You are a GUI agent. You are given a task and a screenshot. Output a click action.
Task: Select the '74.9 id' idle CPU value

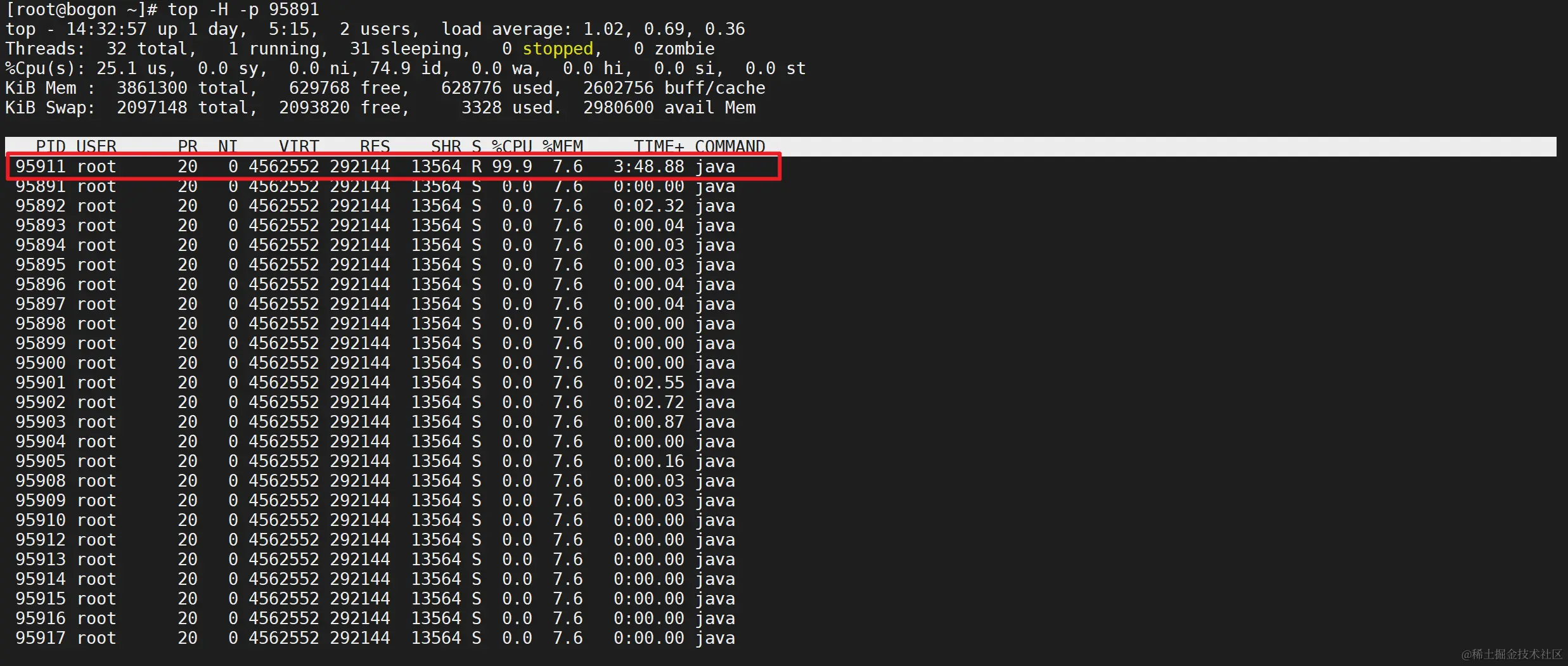406,68
